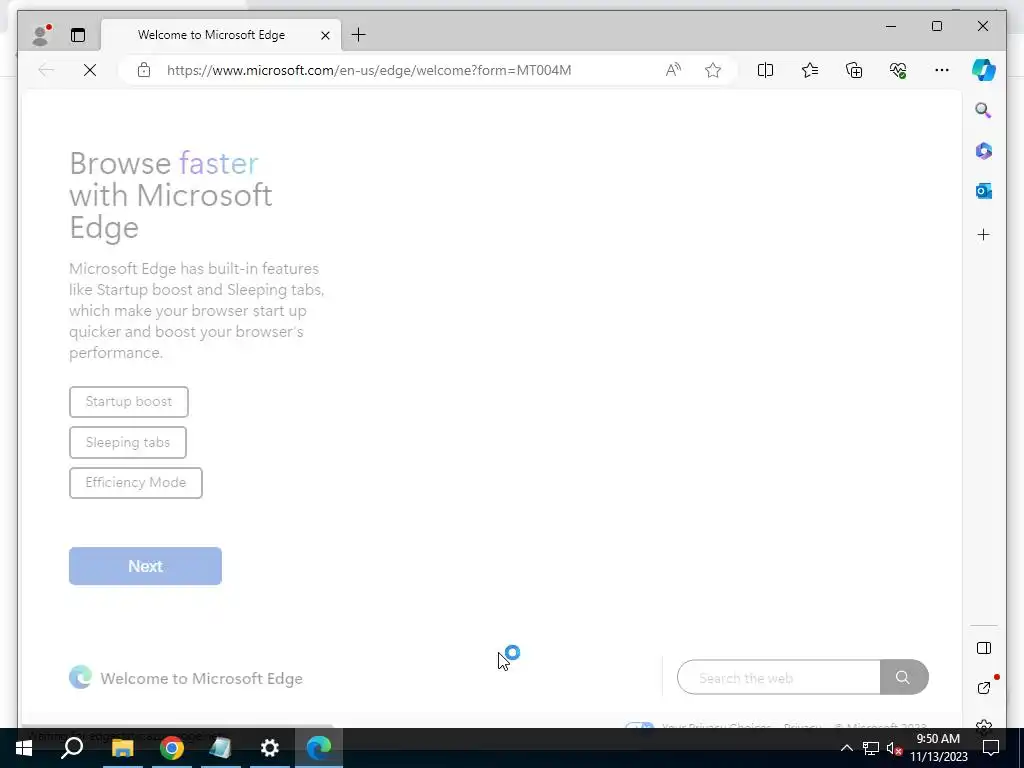Customize sidebar with plus icon

(984, 234)
